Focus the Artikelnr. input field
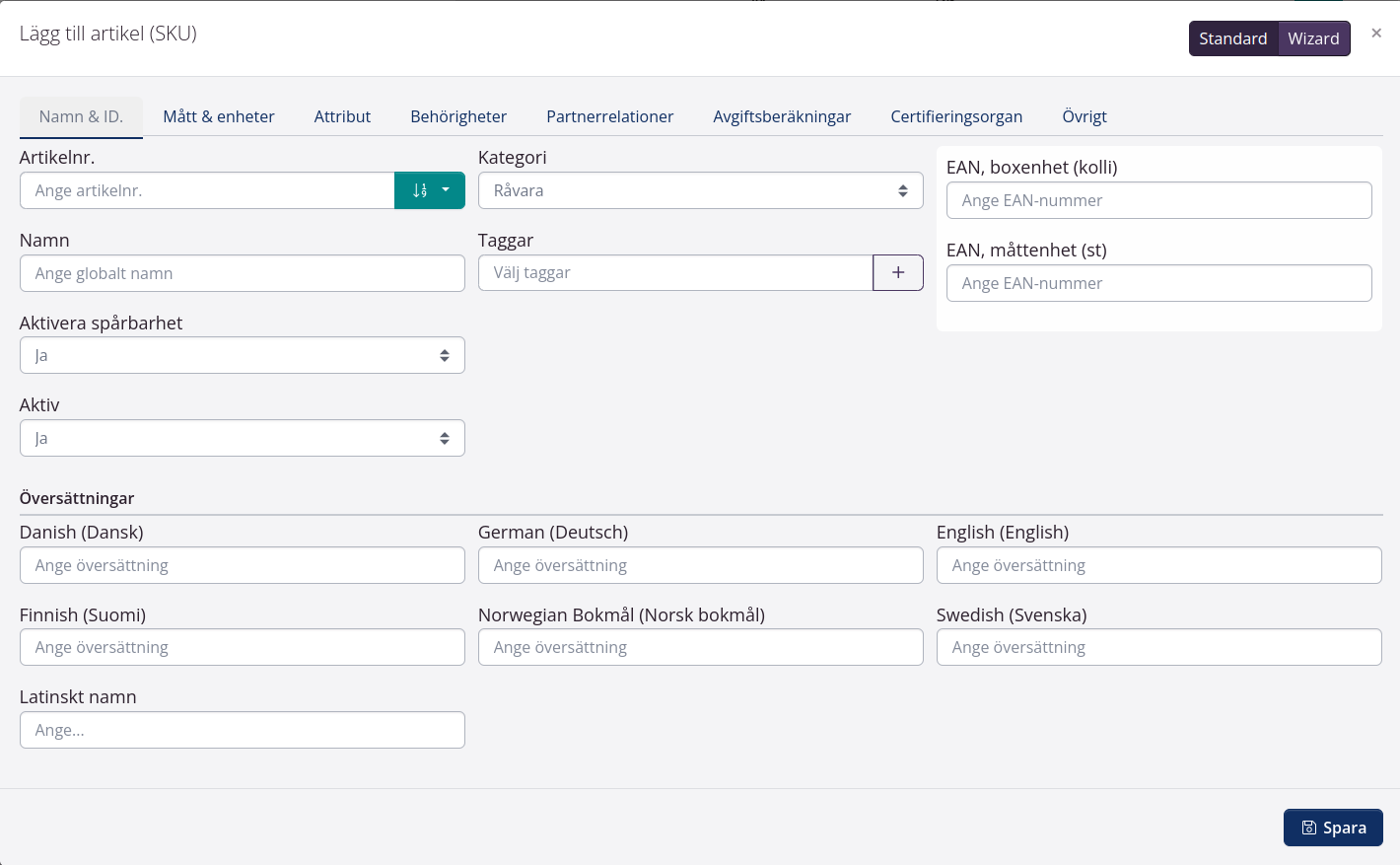Screen dimensions: 1400x865 point(207,190)
